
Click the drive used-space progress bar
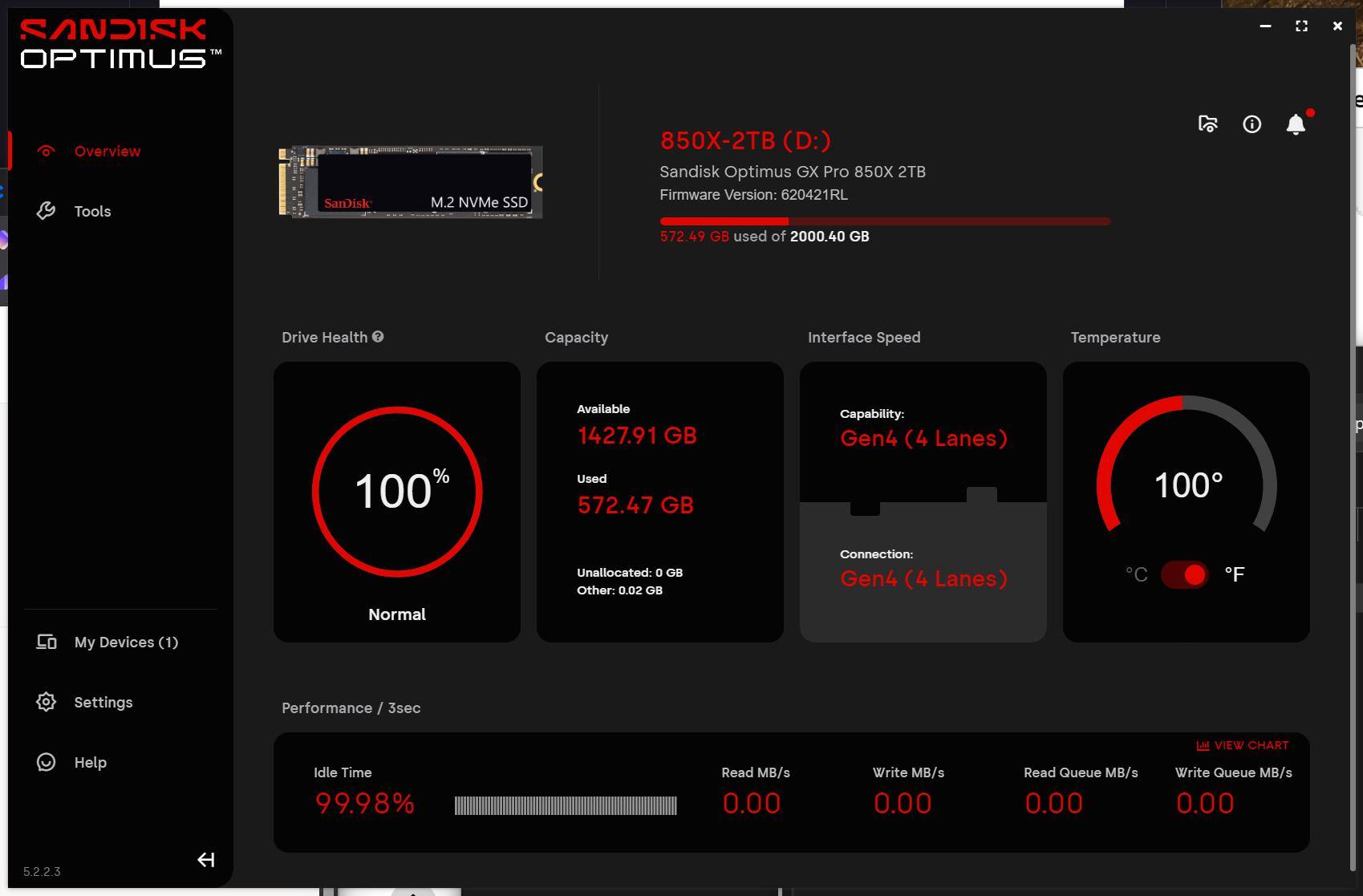(885, 221)
